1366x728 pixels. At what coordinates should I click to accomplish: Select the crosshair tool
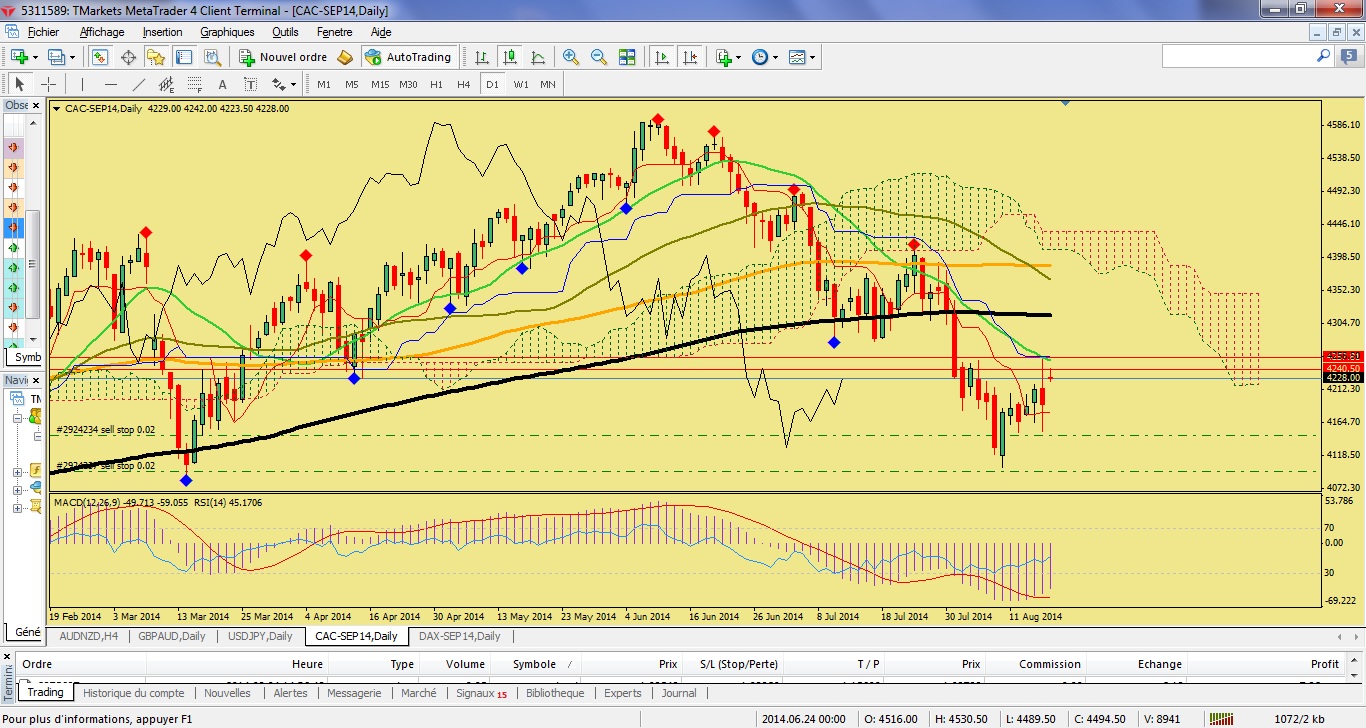coord(48,84)
